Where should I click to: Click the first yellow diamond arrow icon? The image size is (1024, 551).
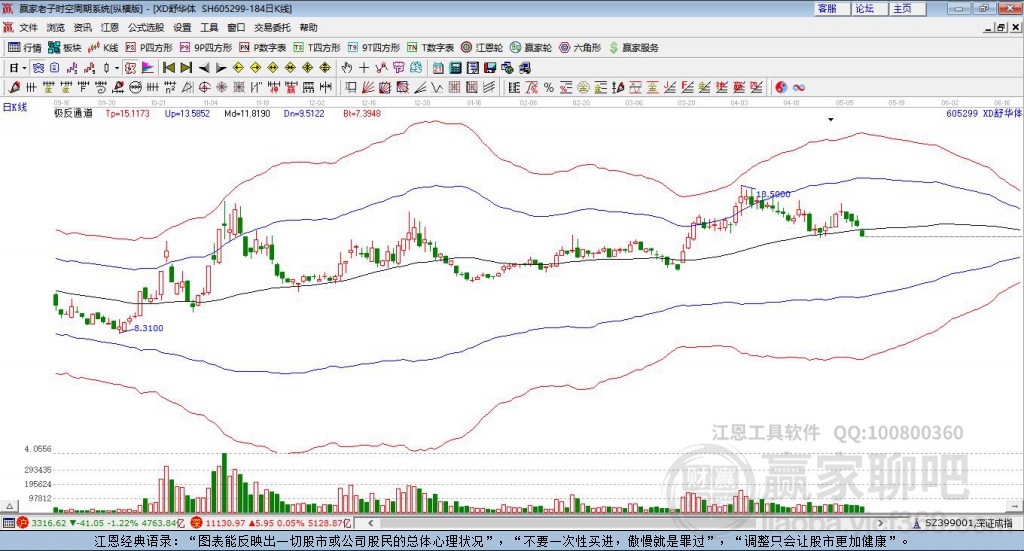pos(238,68)
